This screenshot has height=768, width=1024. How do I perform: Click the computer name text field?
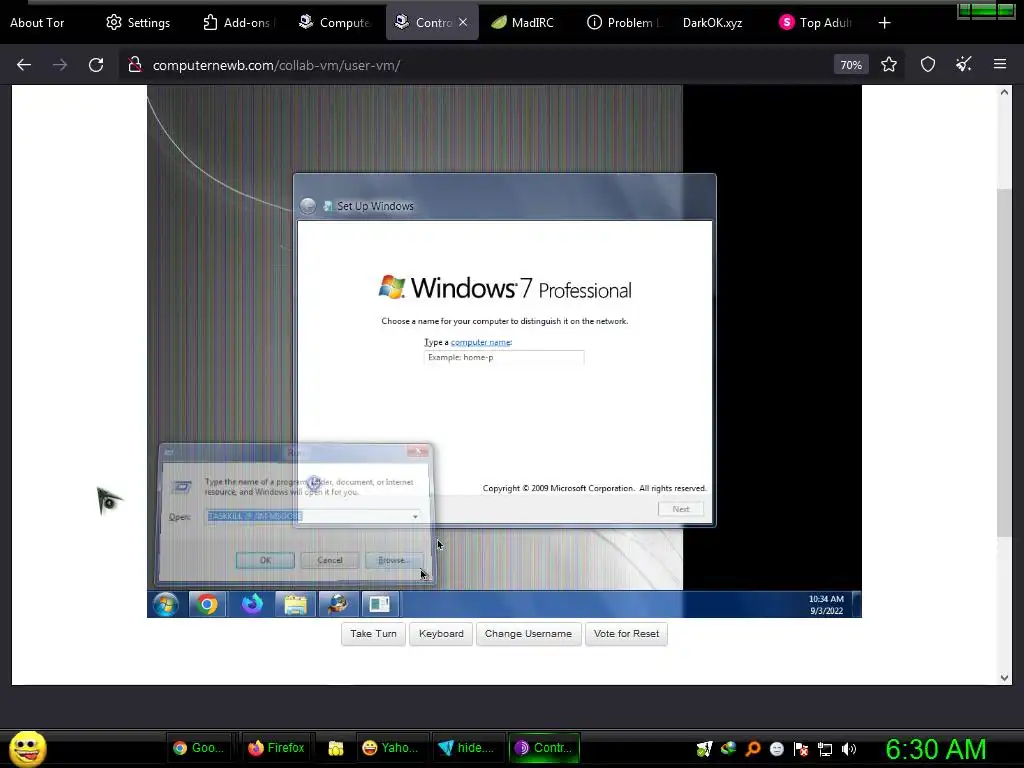point(504,357)
